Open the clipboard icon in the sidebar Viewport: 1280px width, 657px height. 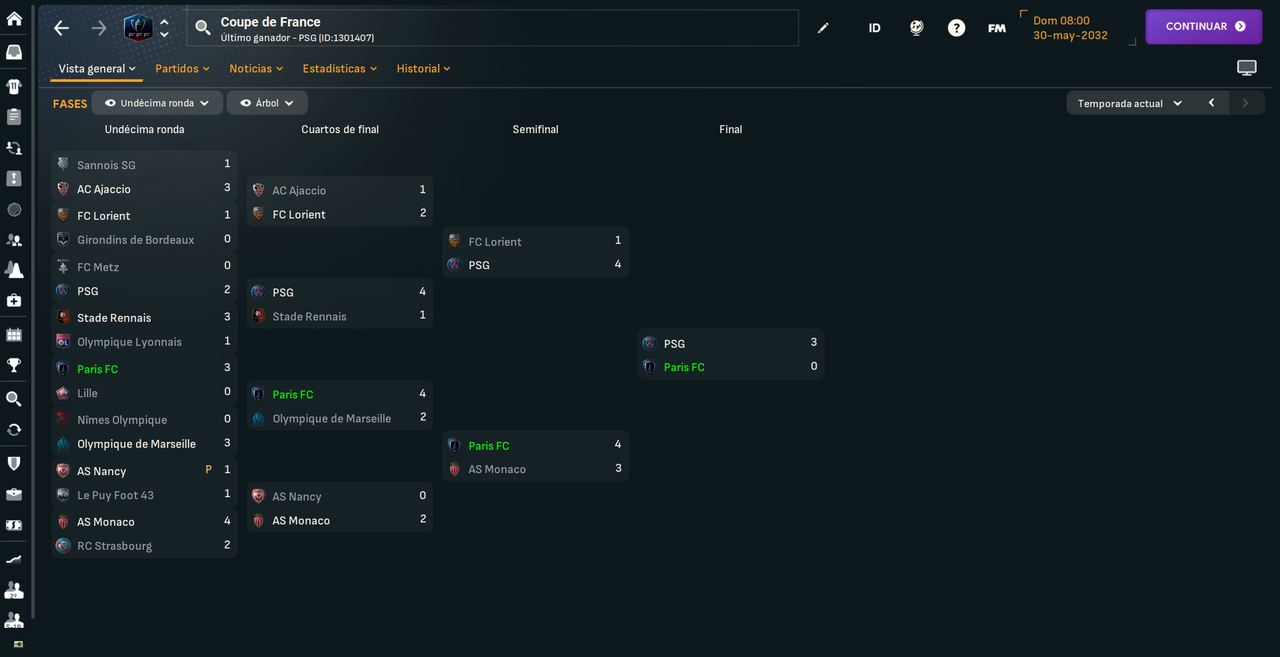tap(14, 117)
